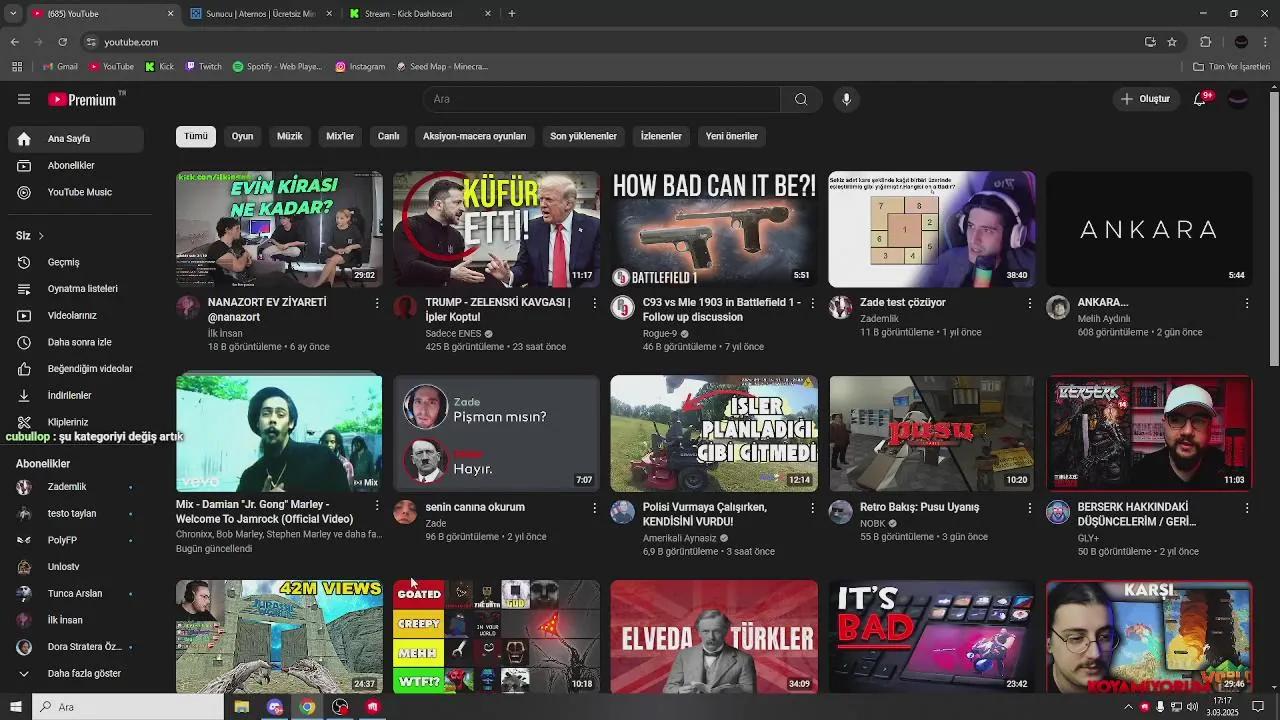Screen dimensions: 1280x720
Task: Open Klipleriniz from the sidebar
Action: tap(66, 421)
